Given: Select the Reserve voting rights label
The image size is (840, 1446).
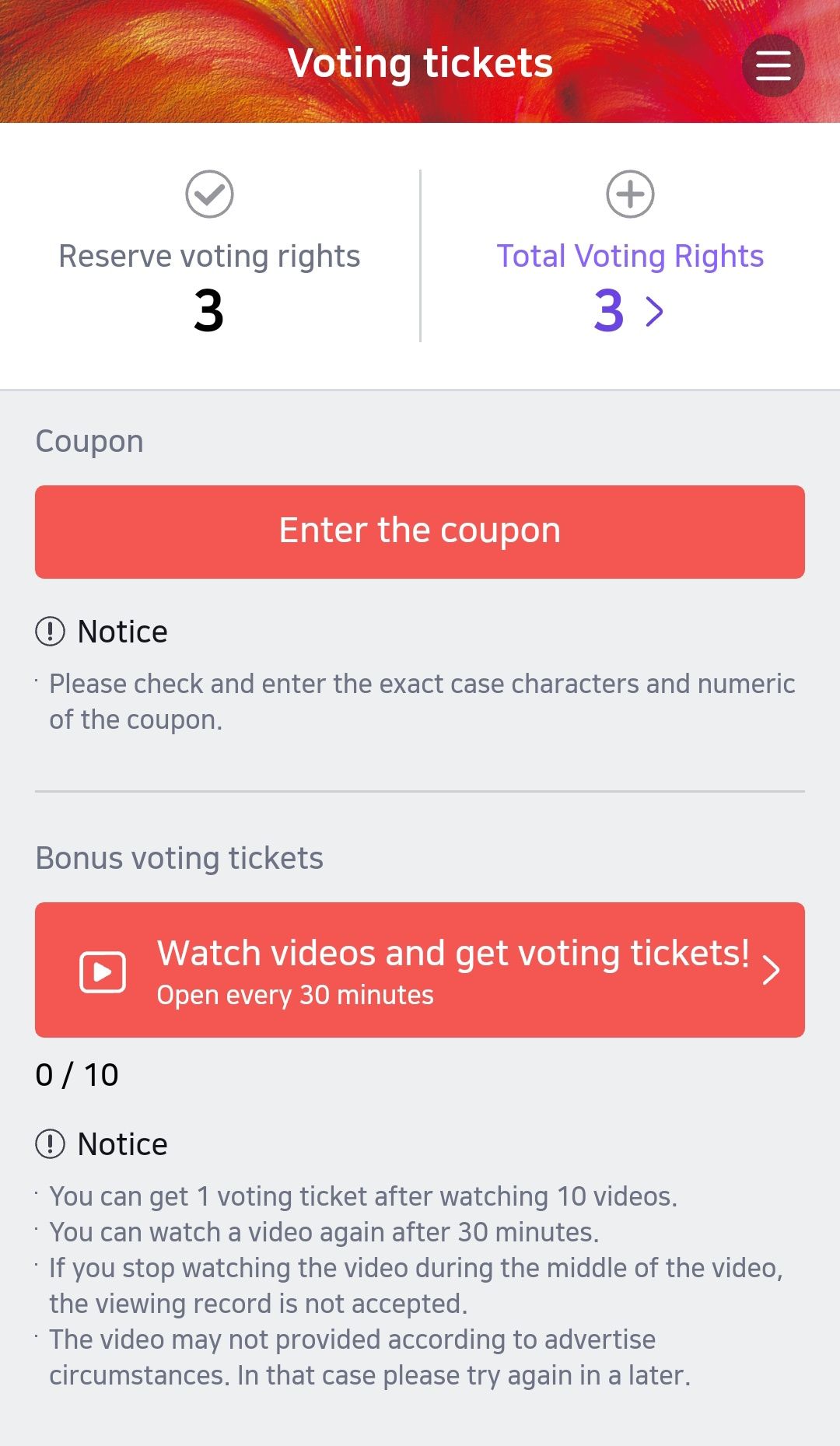Looking at the screenshot, I should pyautogui.click(x=209, y=256).
